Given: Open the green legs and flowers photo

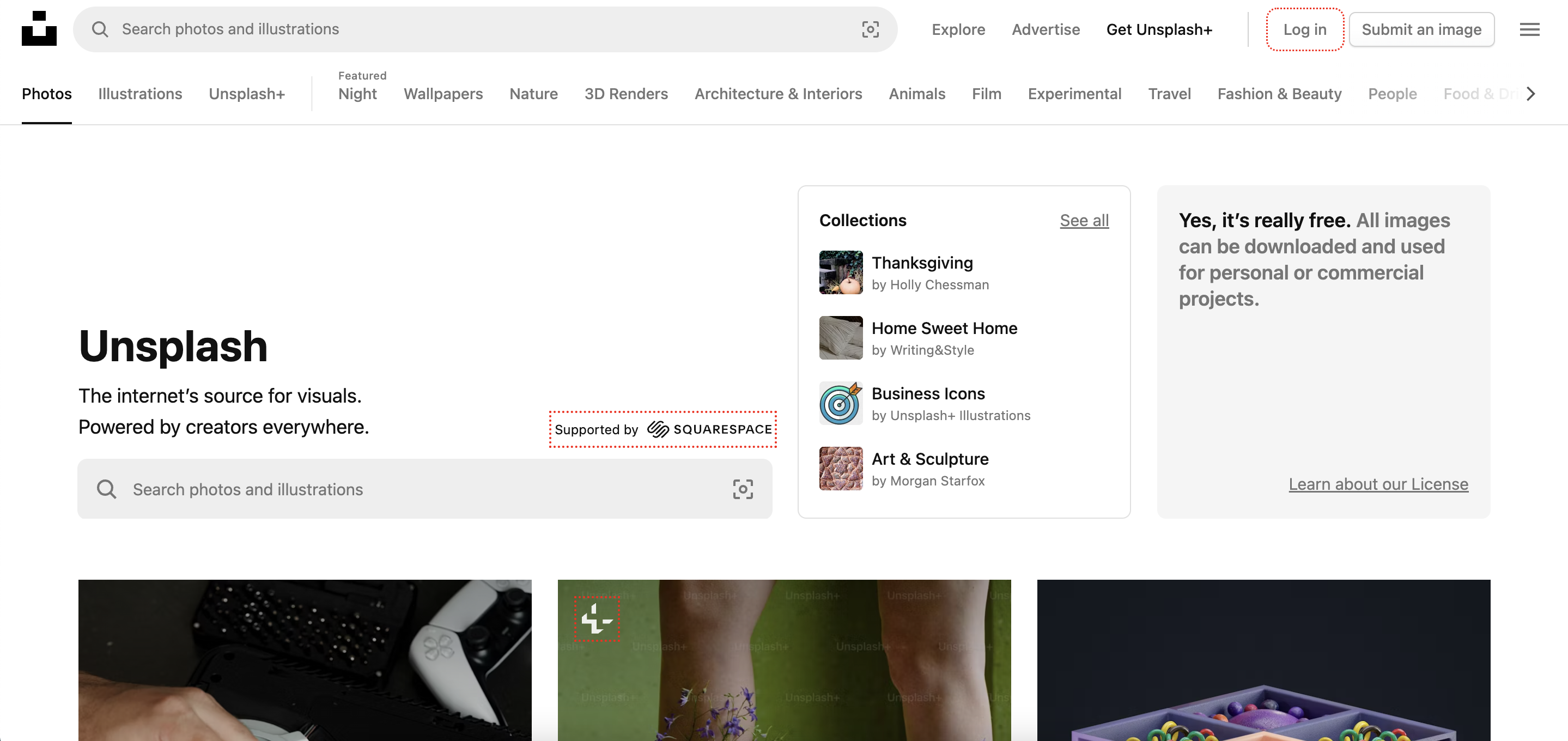Looking at the screenshot, I should coord(784,660).
